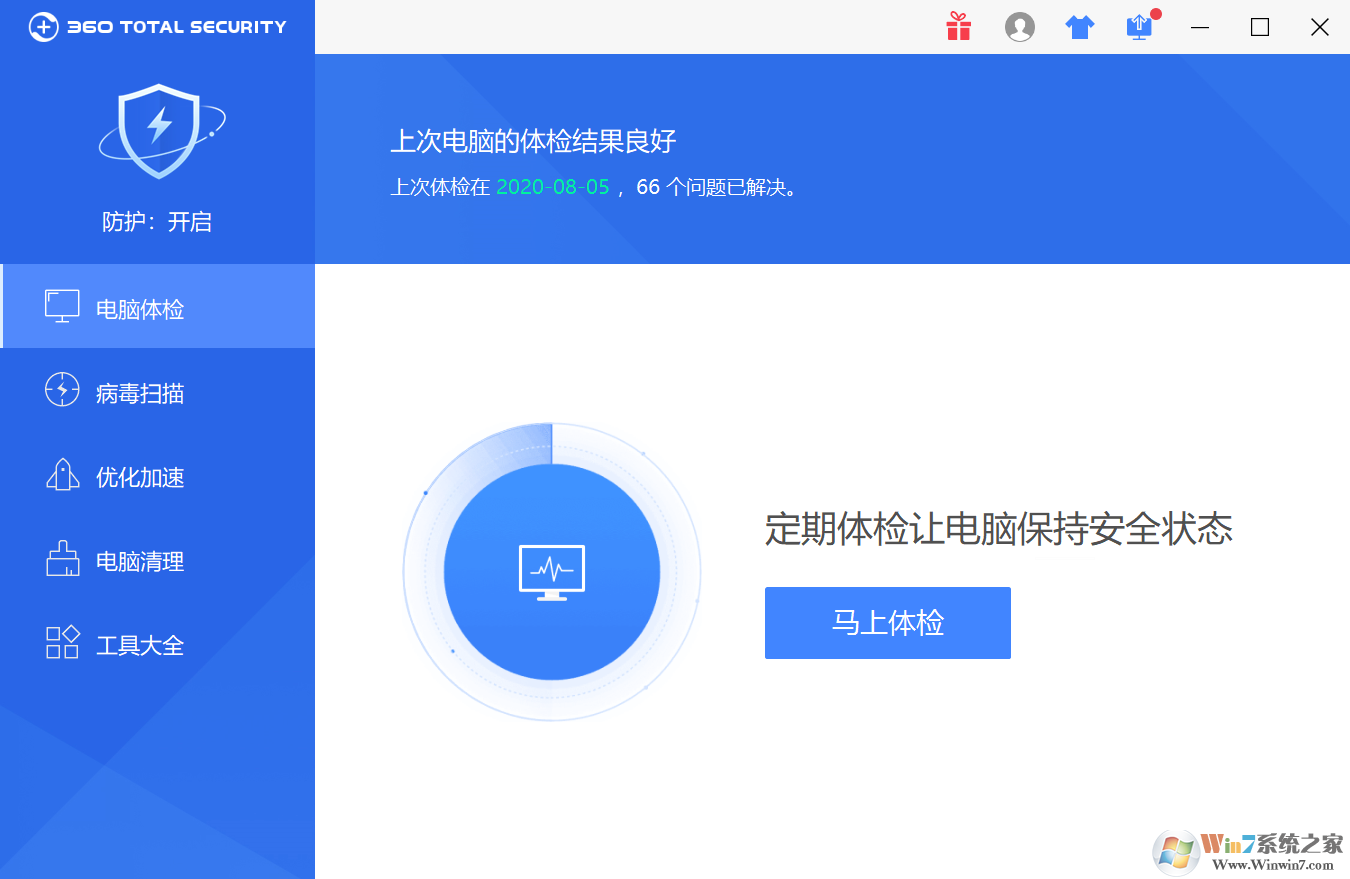The height and width of the screenshot is (879, 1350).
Task: Open the message center icon with red dot
Action: point(1139,27)
